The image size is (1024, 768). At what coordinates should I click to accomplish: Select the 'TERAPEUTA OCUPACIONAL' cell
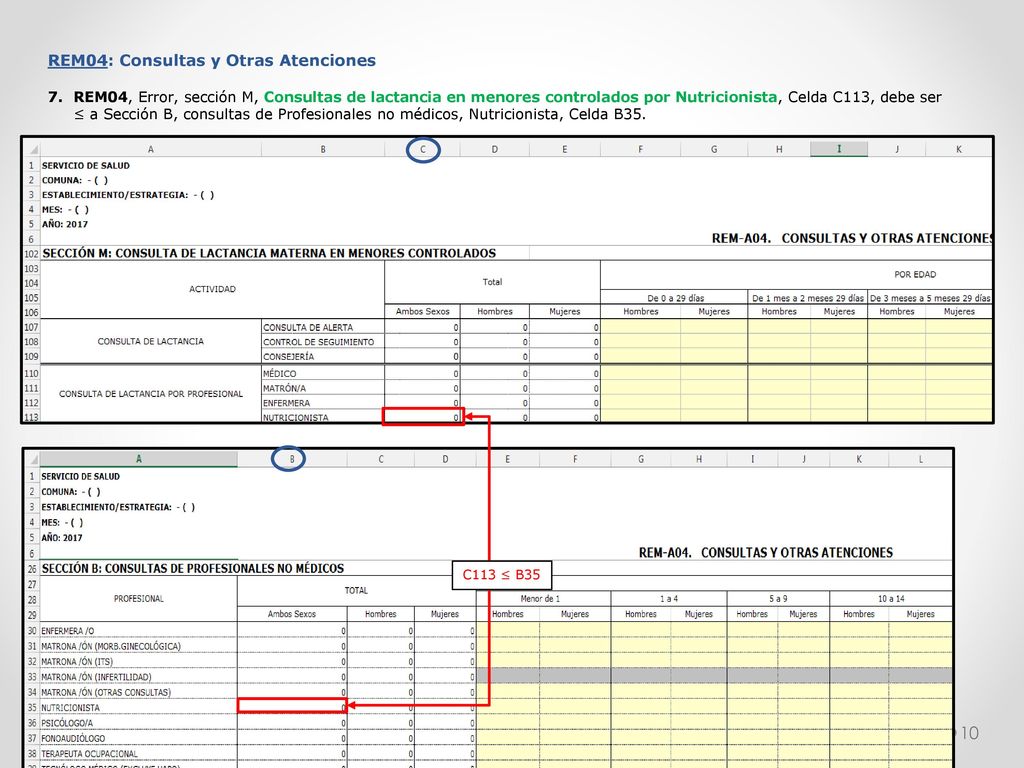click(x=138, y=754)
